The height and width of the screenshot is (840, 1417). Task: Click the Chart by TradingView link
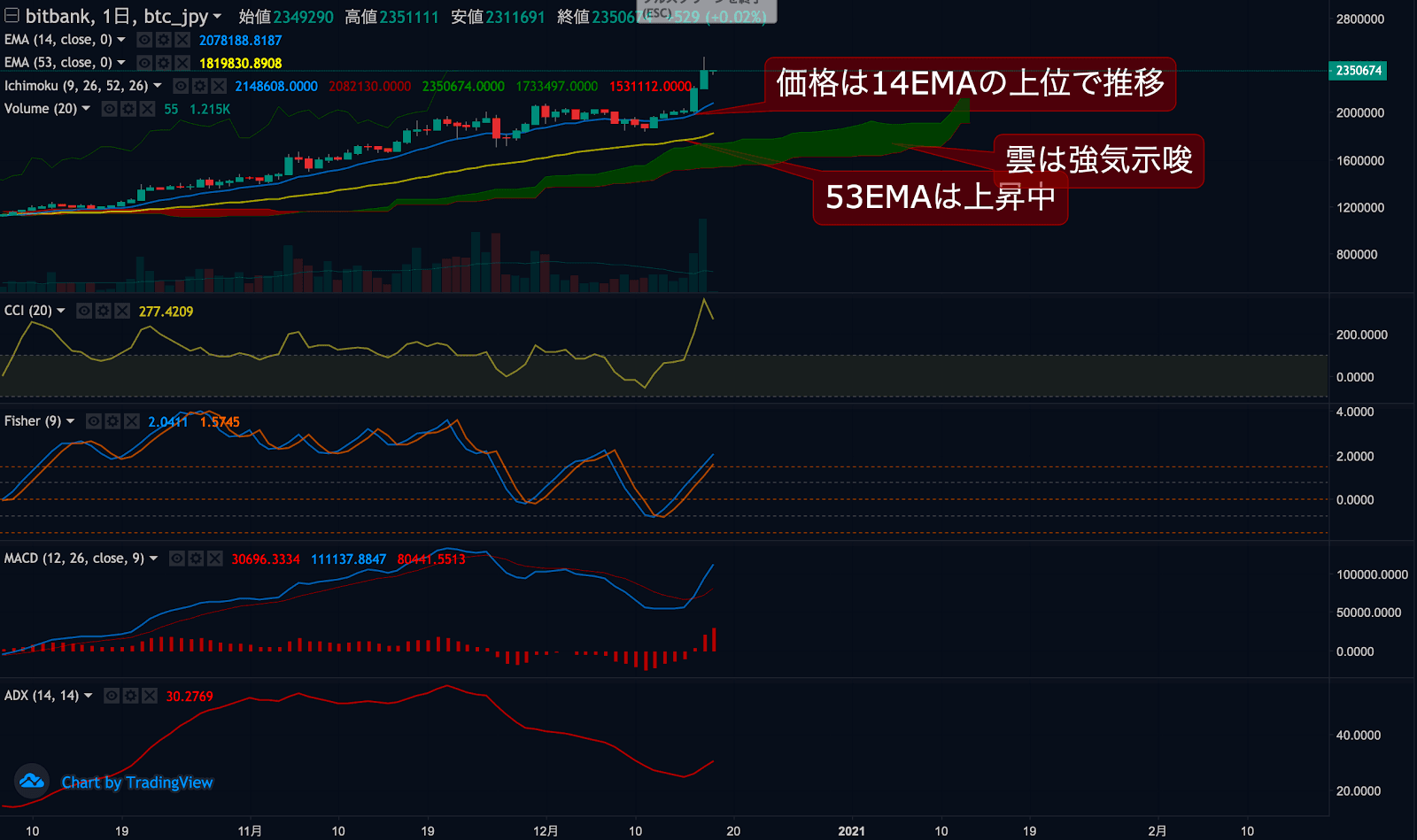coord(136,782)
